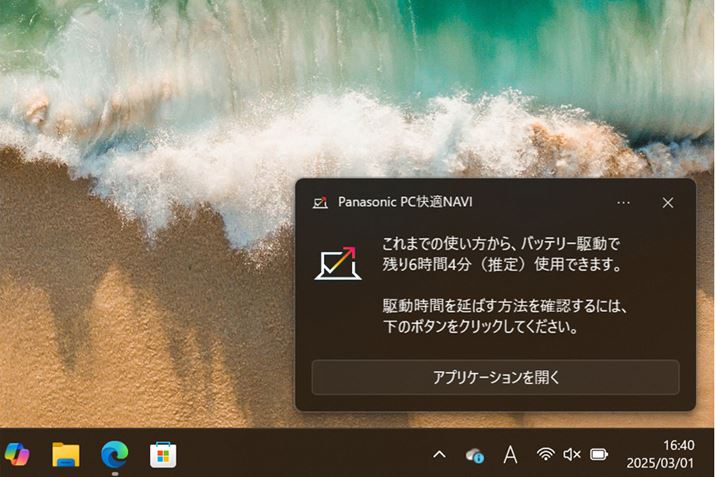Click the small PC快適NAVI header icon
The height and width of the screenshot is (477, 715).
pos(320,202)
